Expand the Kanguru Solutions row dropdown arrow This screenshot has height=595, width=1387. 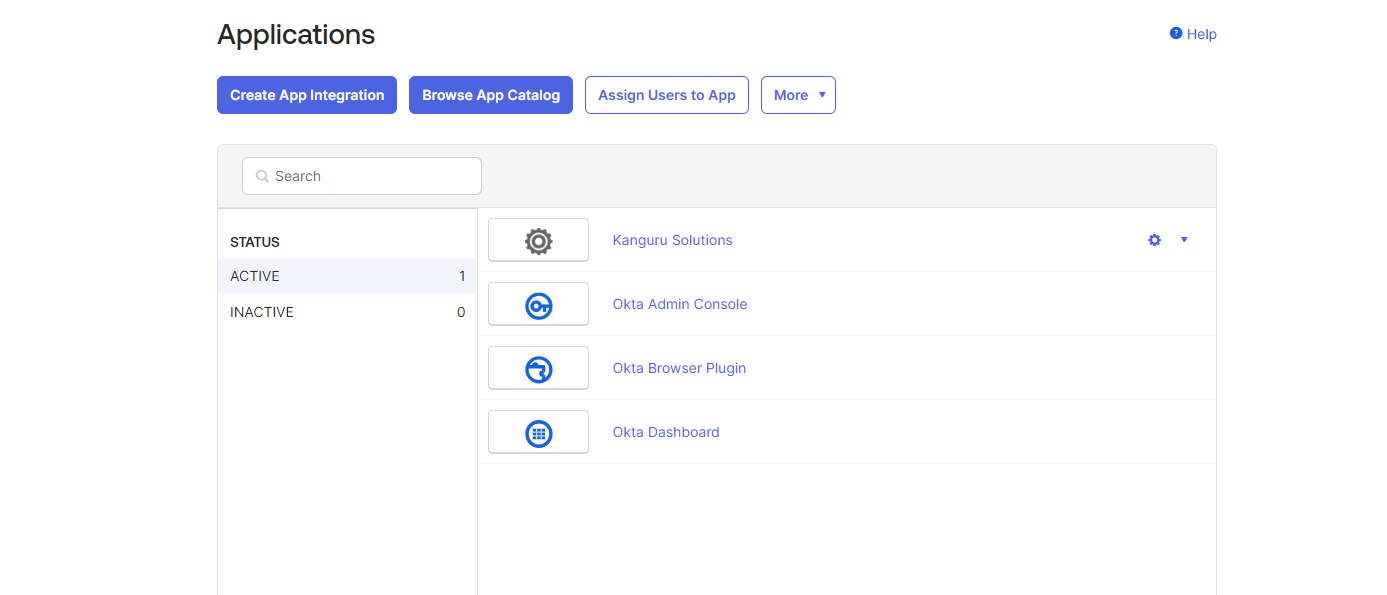coord(1184,240)
